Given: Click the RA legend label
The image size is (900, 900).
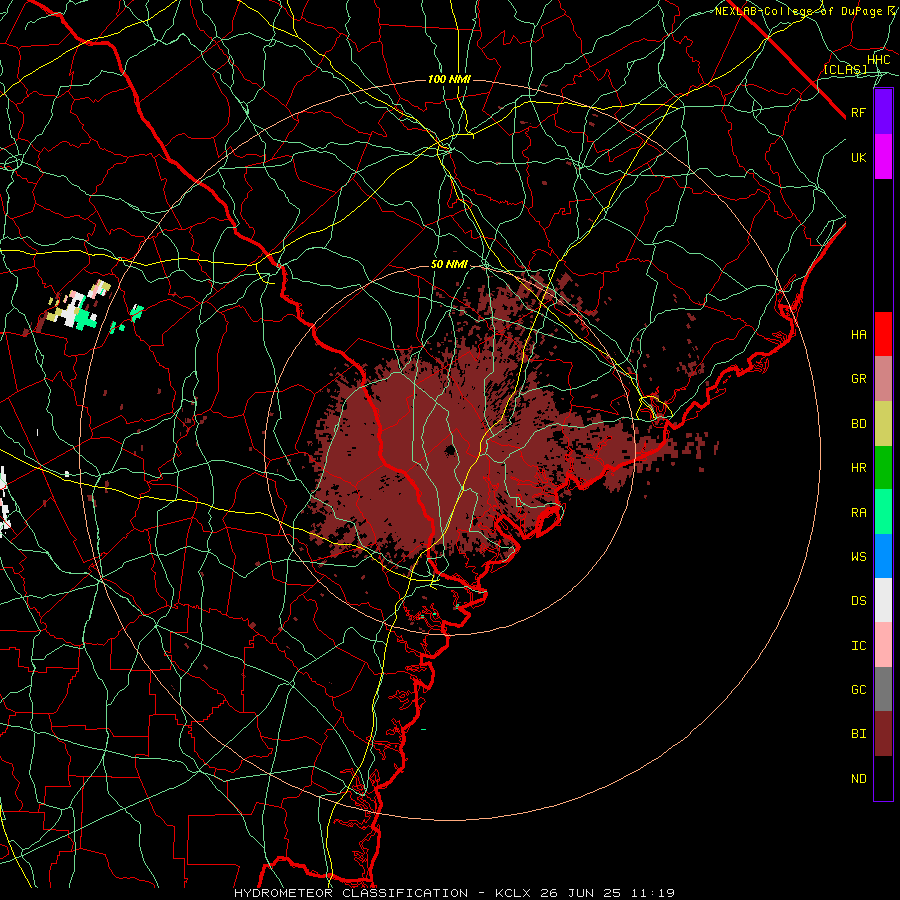Looking at the screenshot, I should 859,513.
